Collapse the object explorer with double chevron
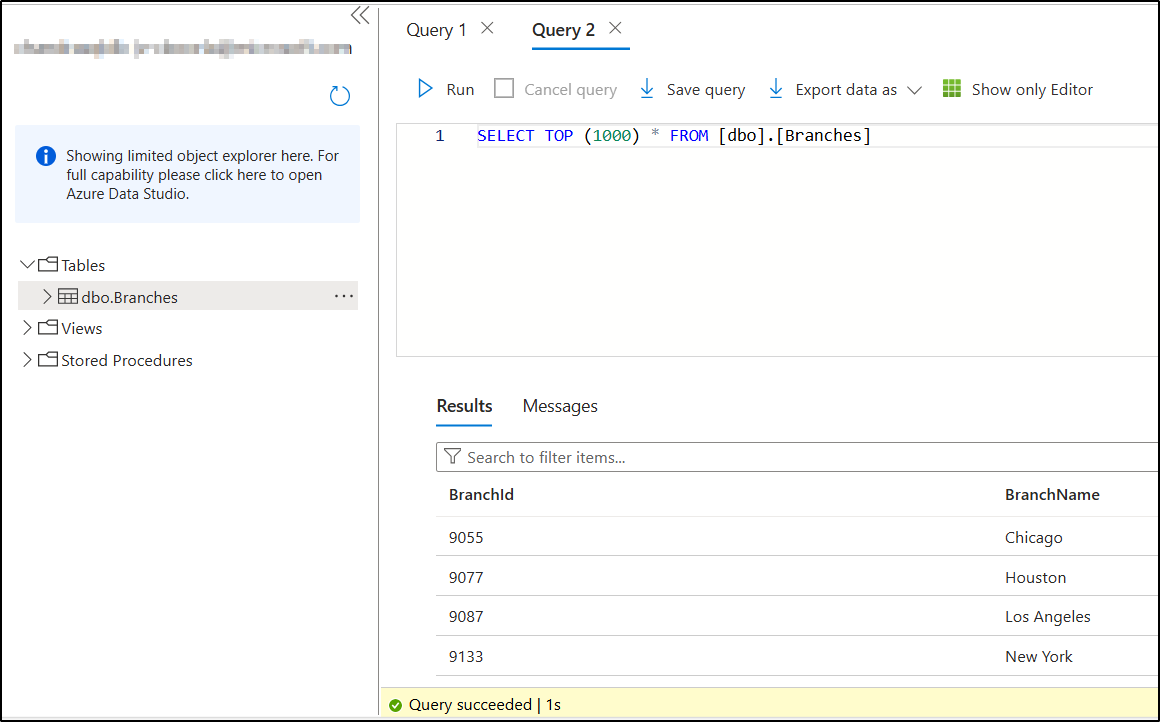This screenshot has height=722, width=1160. click(x=360, y=16)
